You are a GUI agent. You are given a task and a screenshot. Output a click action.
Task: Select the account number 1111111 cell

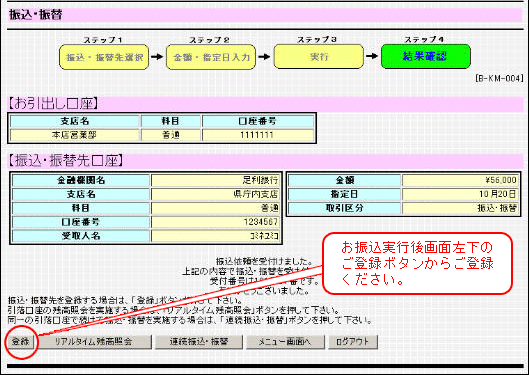click(258, 135)
